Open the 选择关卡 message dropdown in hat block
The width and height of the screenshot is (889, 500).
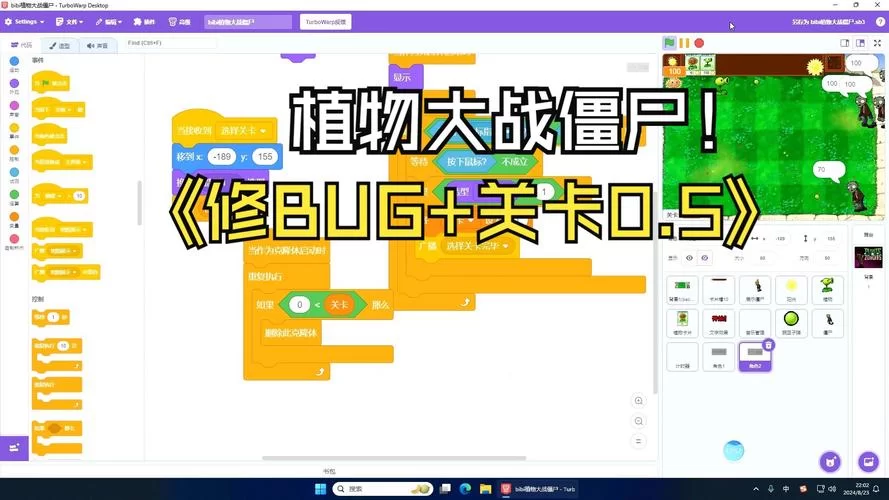point(244,130)
